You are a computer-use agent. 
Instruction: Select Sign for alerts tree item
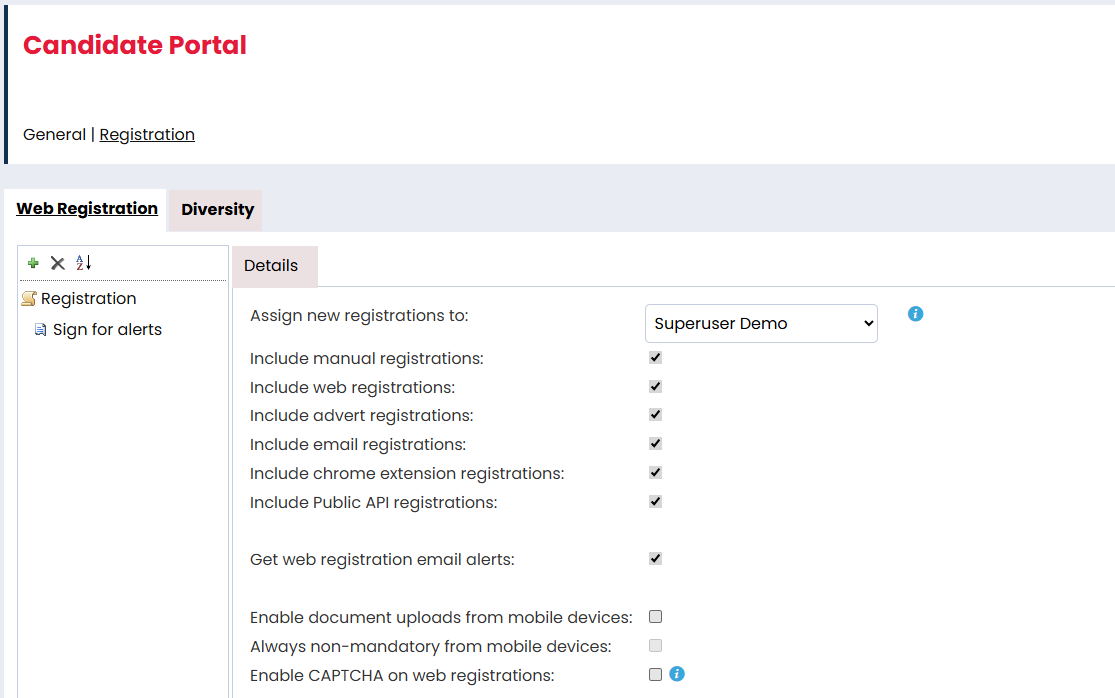point(107,330)
